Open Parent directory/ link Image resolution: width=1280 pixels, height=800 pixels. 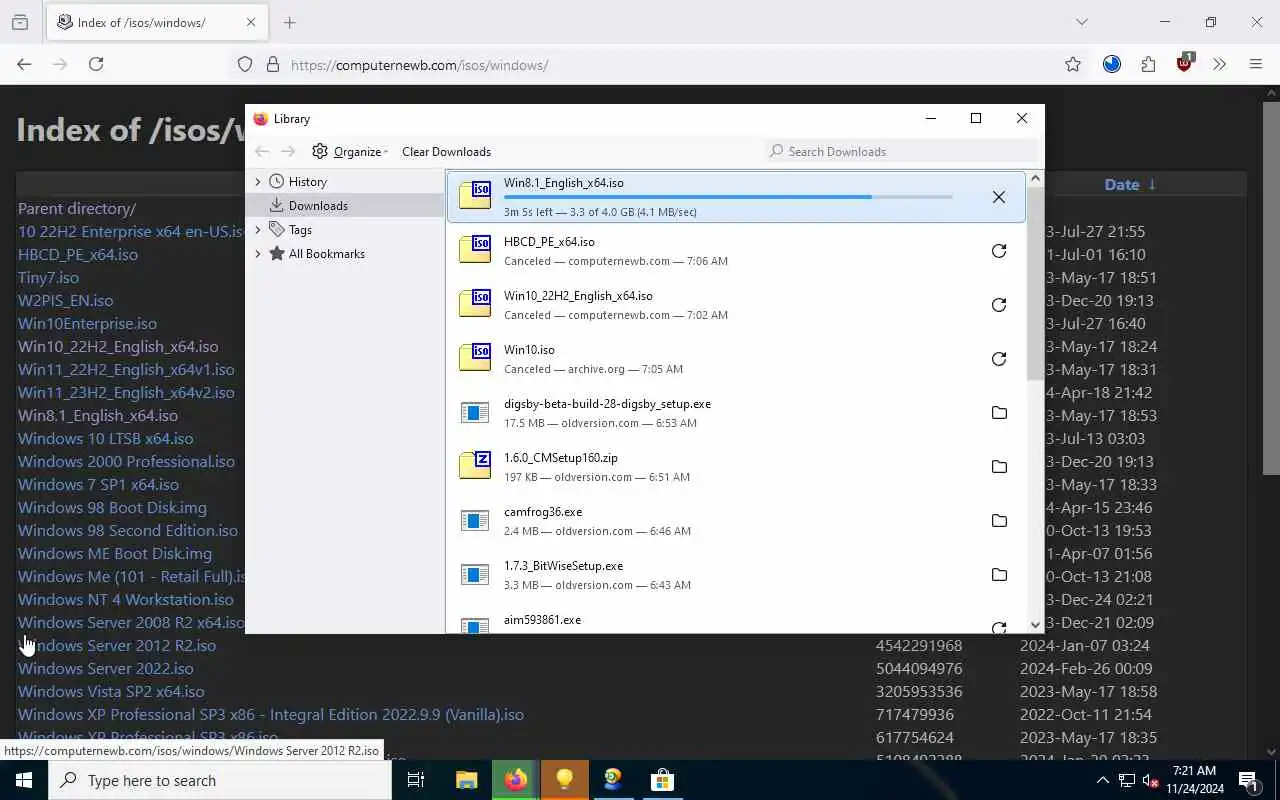(x=76, y=208)
